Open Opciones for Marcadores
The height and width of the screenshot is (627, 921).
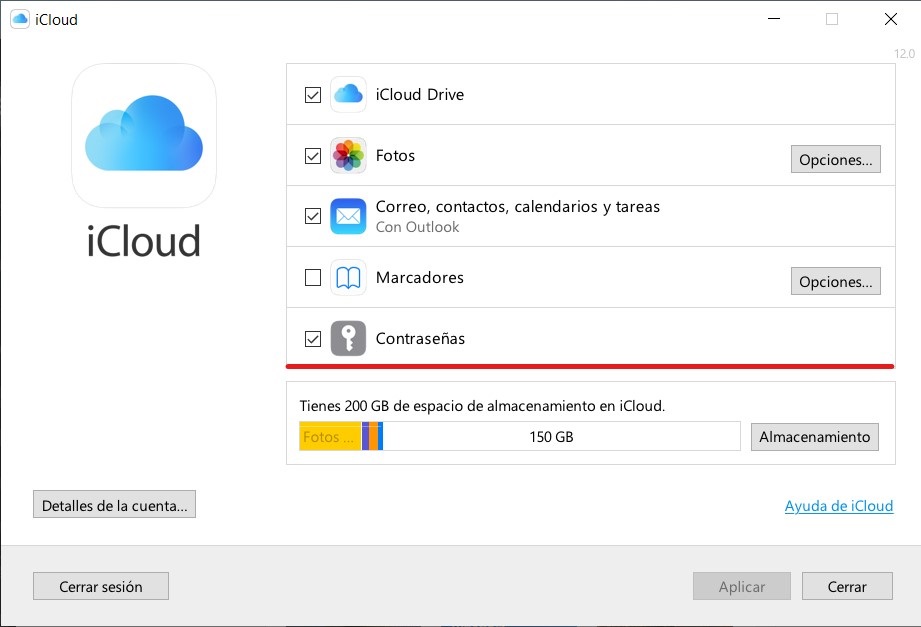(x=836, y=281)
